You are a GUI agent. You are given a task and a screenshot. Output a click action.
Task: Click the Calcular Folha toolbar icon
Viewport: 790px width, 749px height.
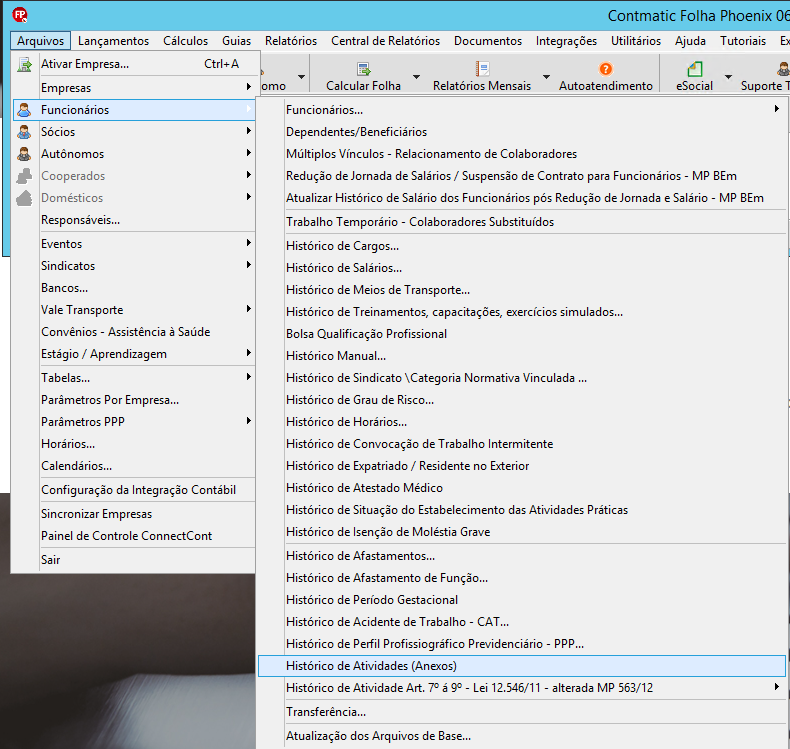[x=363, y=69]
